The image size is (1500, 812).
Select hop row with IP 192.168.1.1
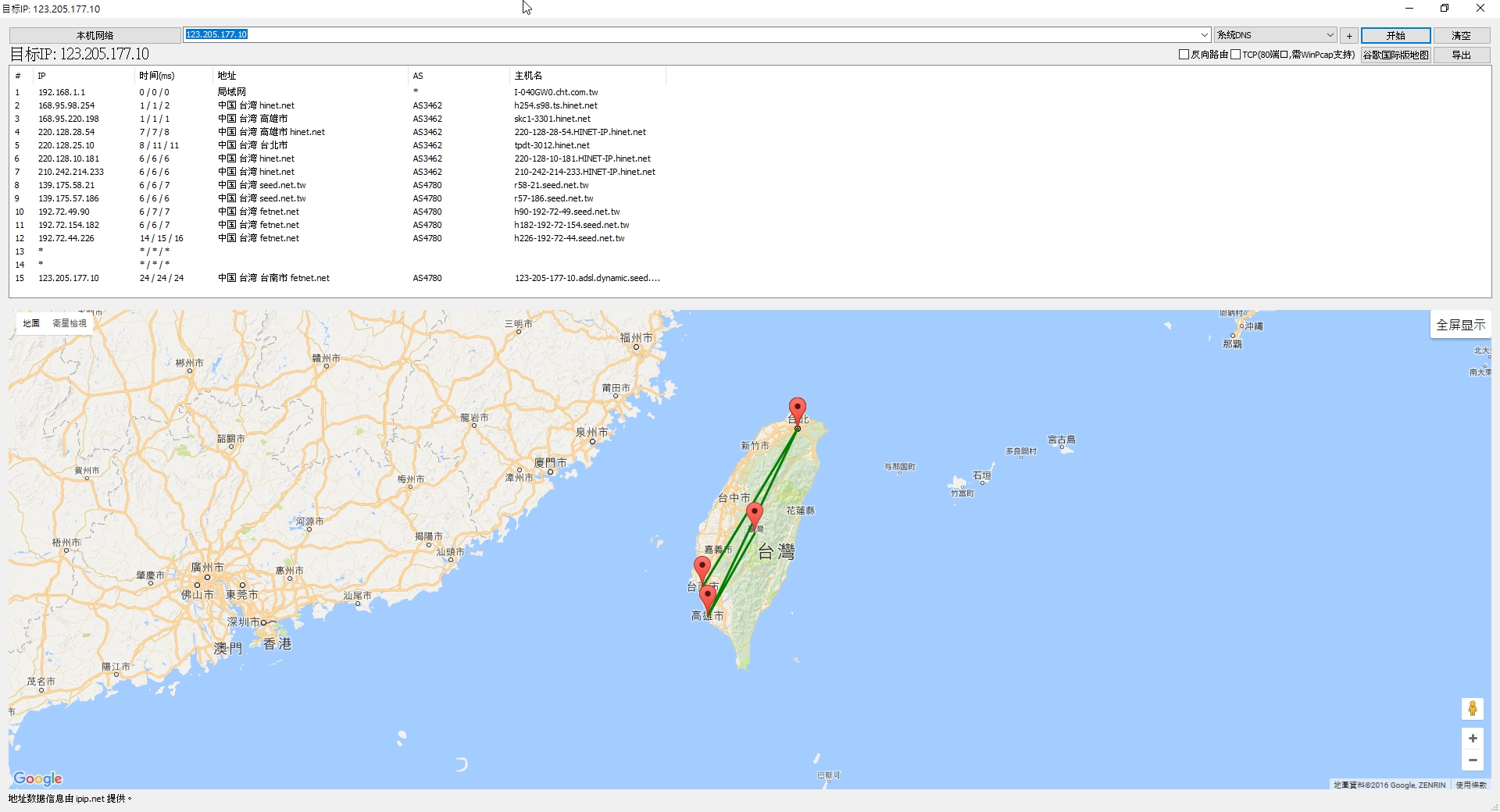pos(338,92)
